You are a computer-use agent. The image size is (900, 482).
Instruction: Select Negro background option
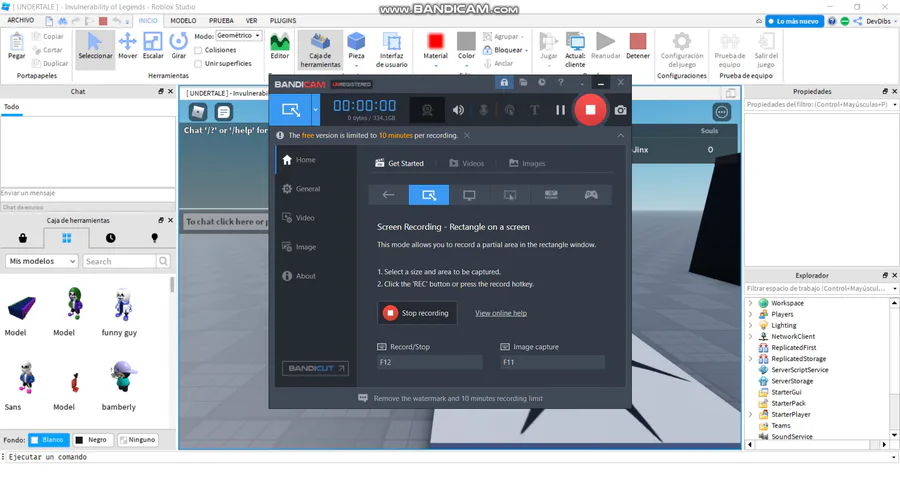91,440
